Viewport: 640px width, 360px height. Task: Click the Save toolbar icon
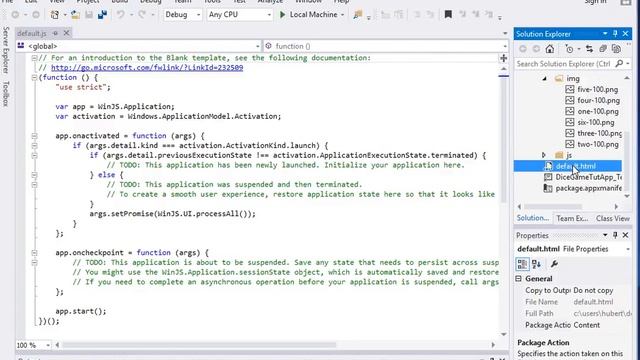point(89,15)
